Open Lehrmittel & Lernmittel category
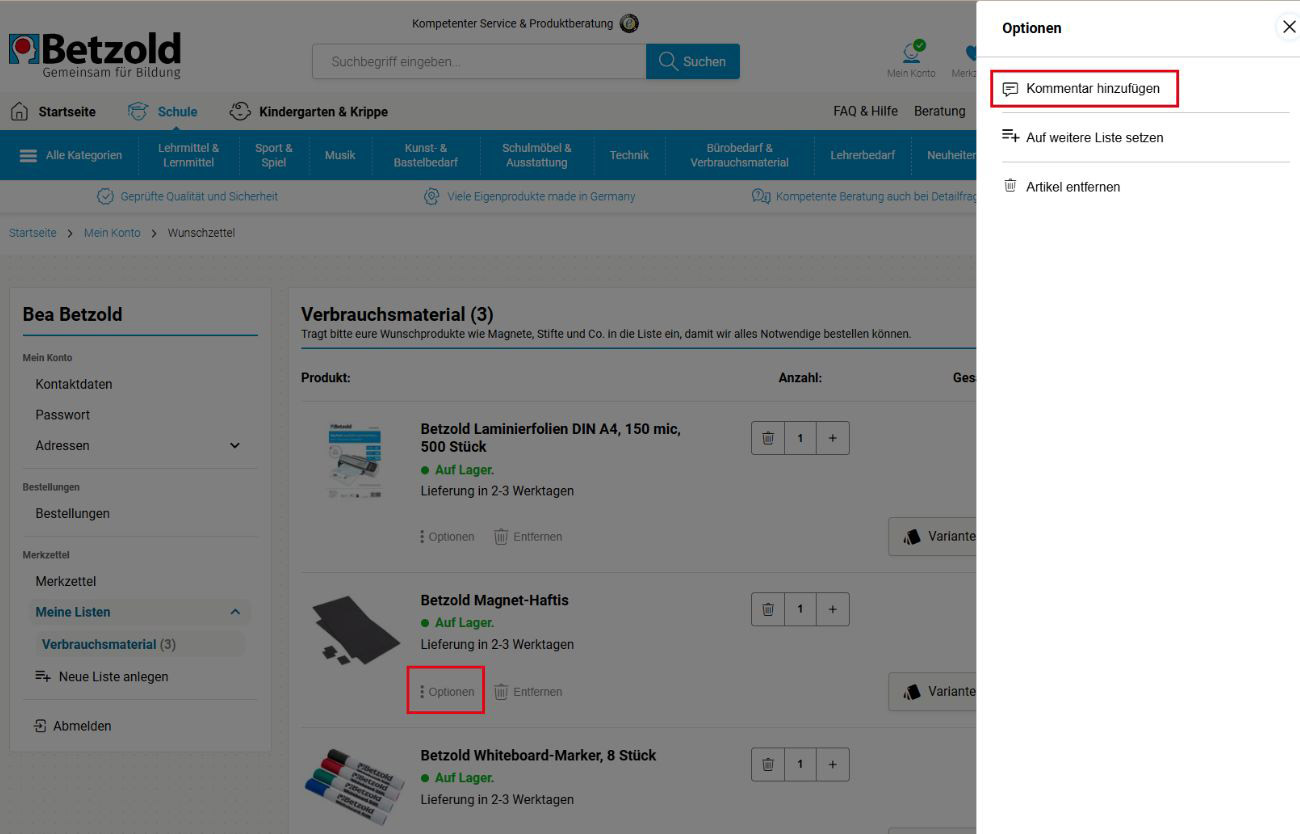 coord(188,155)
